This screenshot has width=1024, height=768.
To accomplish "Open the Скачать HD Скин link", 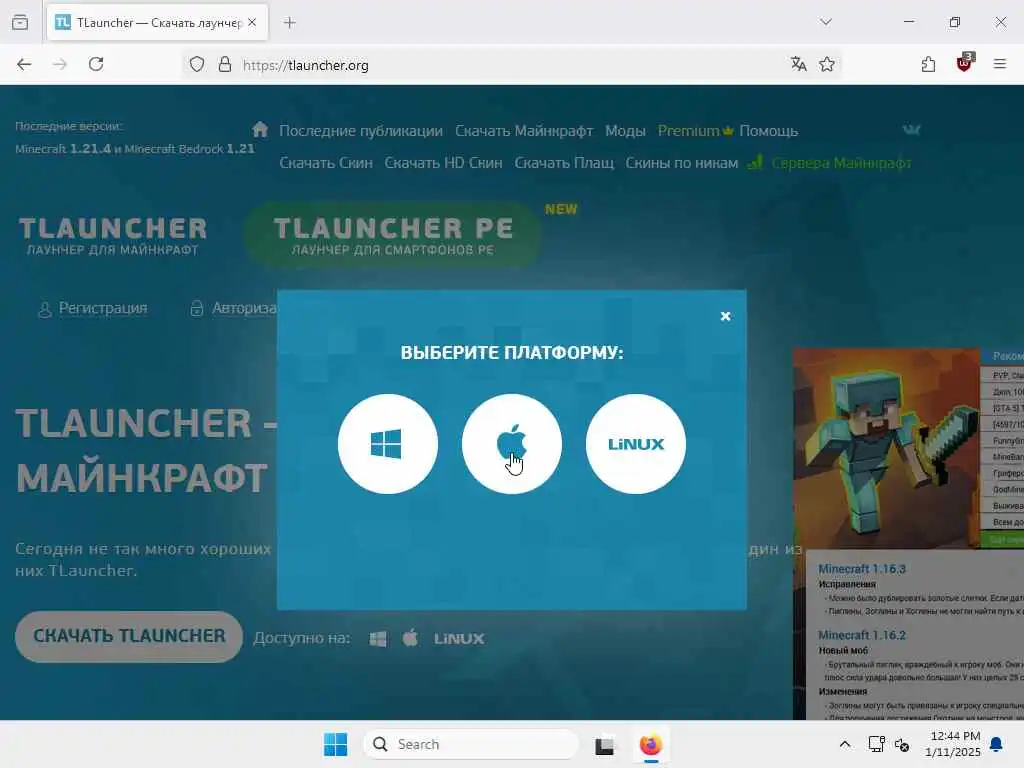I will point(443,163).
